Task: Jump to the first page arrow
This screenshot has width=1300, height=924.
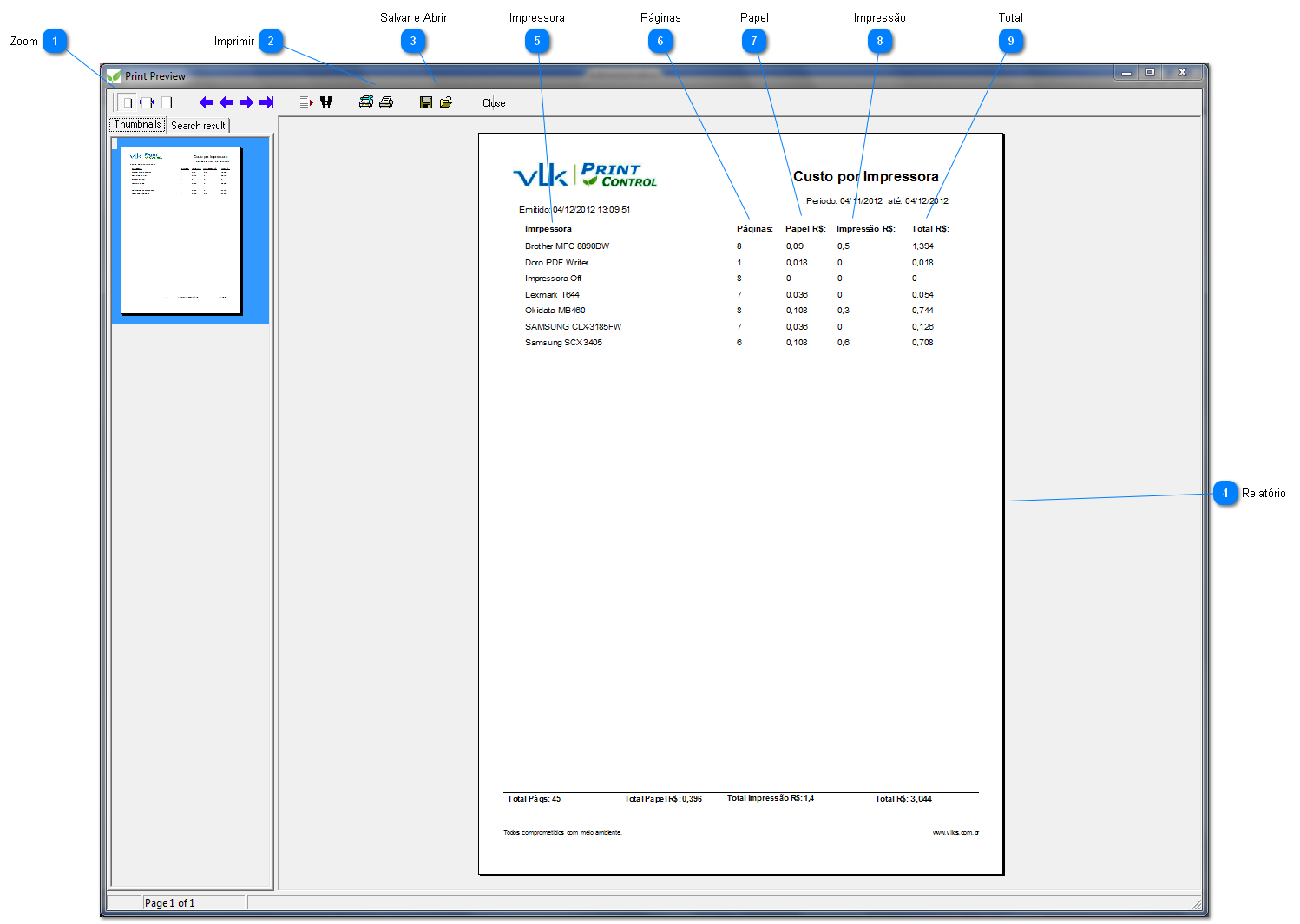Action: tap(207, 102)
